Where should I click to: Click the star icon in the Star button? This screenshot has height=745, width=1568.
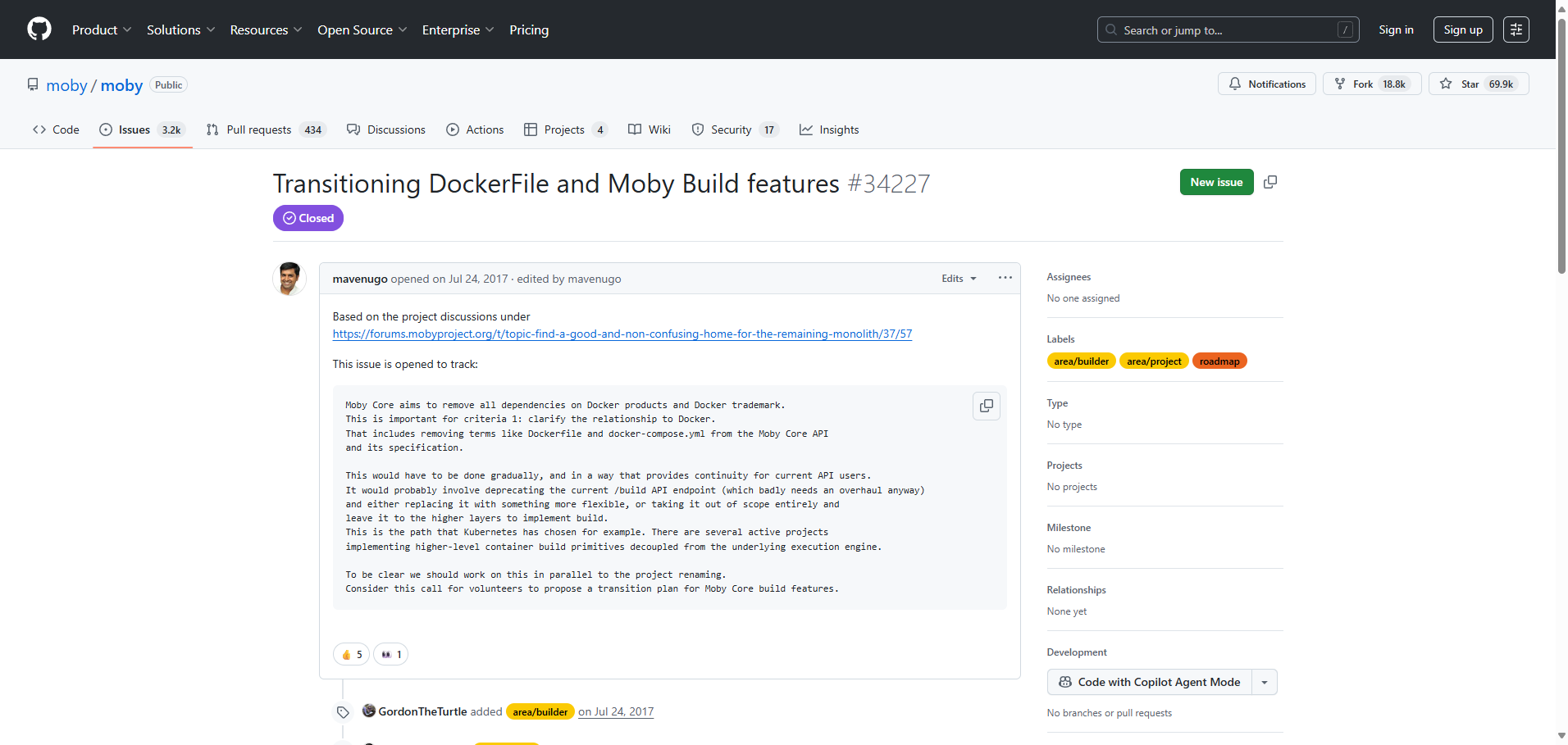coord(1446,84)
